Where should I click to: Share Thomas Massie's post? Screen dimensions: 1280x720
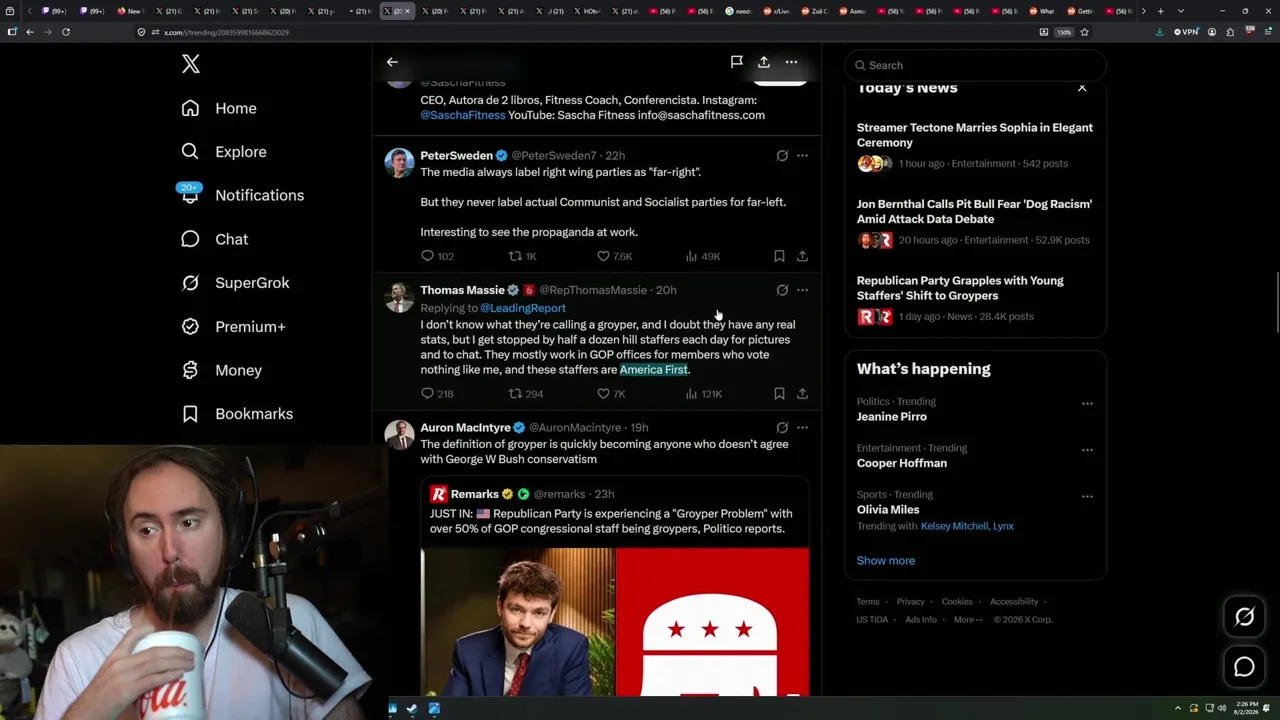tap(802, 394)
